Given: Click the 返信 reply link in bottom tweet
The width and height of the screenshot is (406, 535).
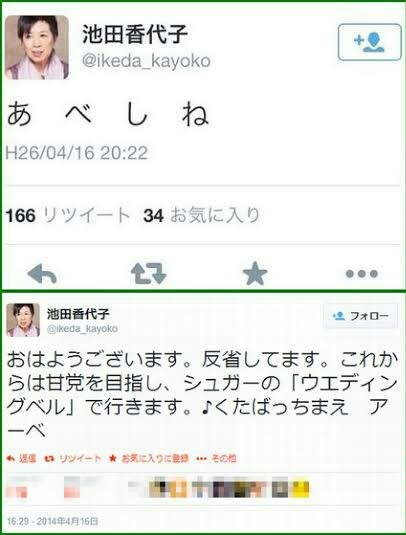Looking at the screenshot, I should (21, 459).
